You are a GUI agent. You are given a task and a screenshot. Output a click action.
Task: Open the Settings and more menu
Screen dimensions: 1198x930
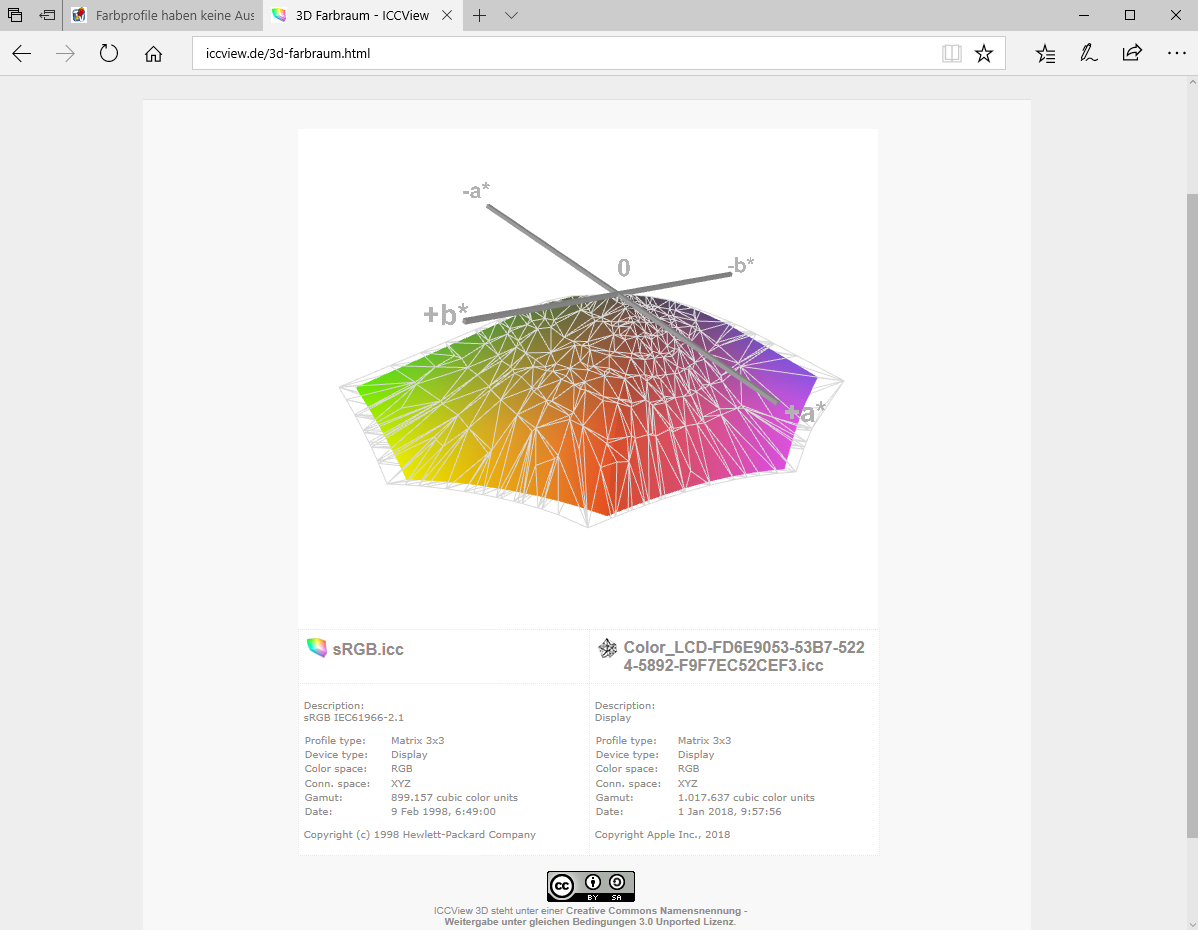click(1176, 54)
